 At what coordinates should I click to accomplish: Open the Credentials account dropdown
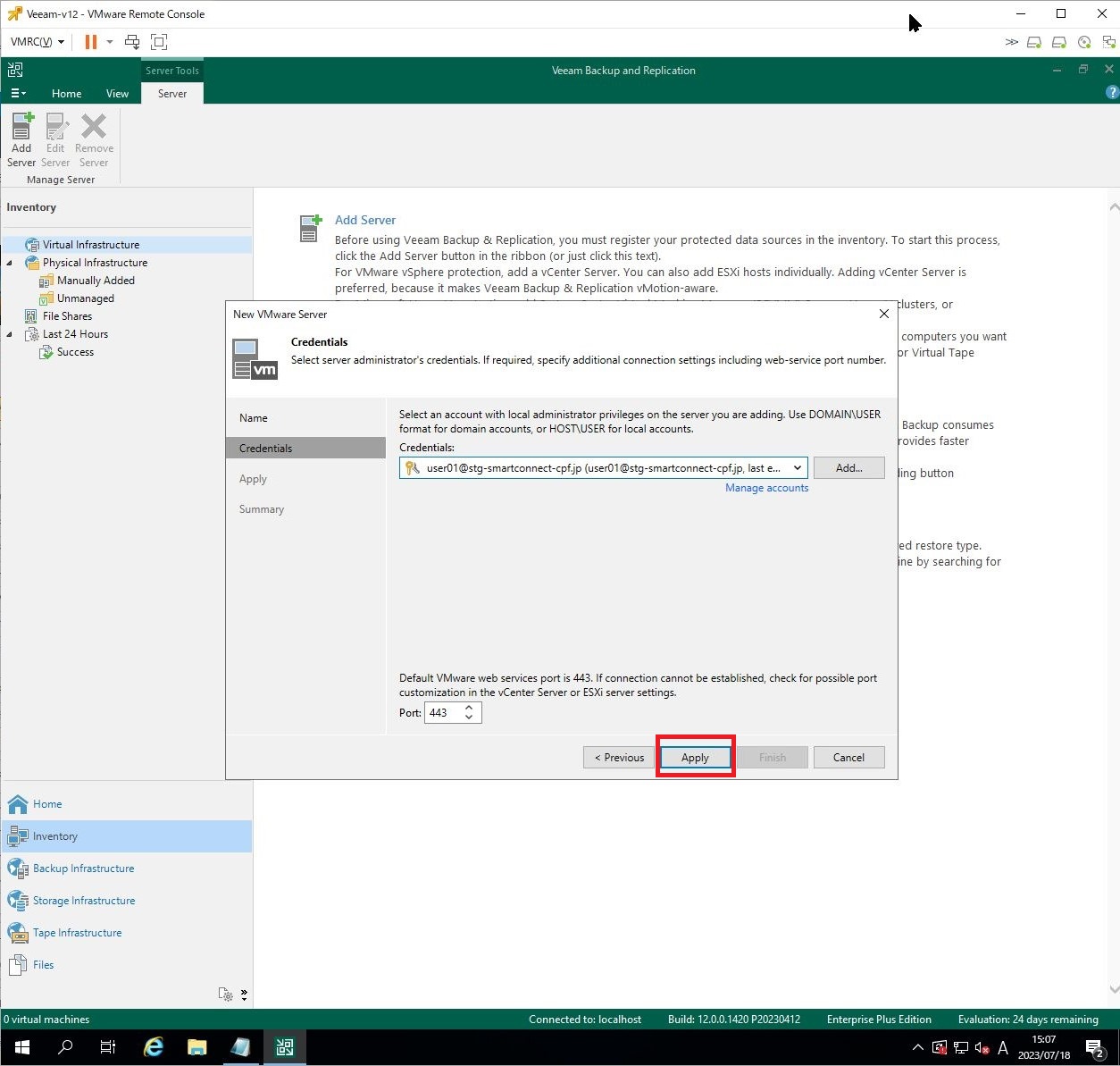797,468
